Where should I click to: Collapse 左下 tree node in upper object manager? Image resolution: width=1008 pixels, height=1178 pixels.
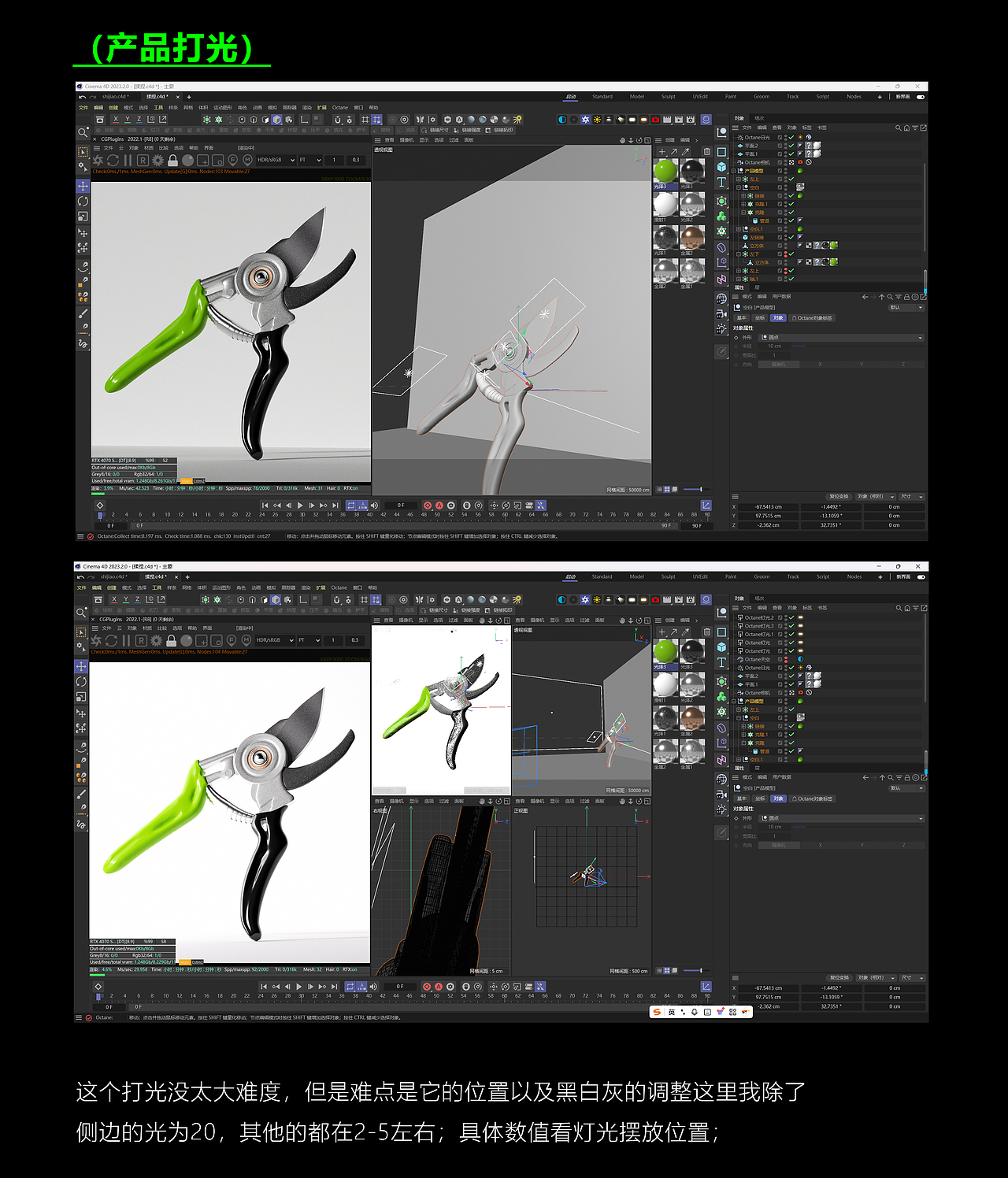[739, 254]
